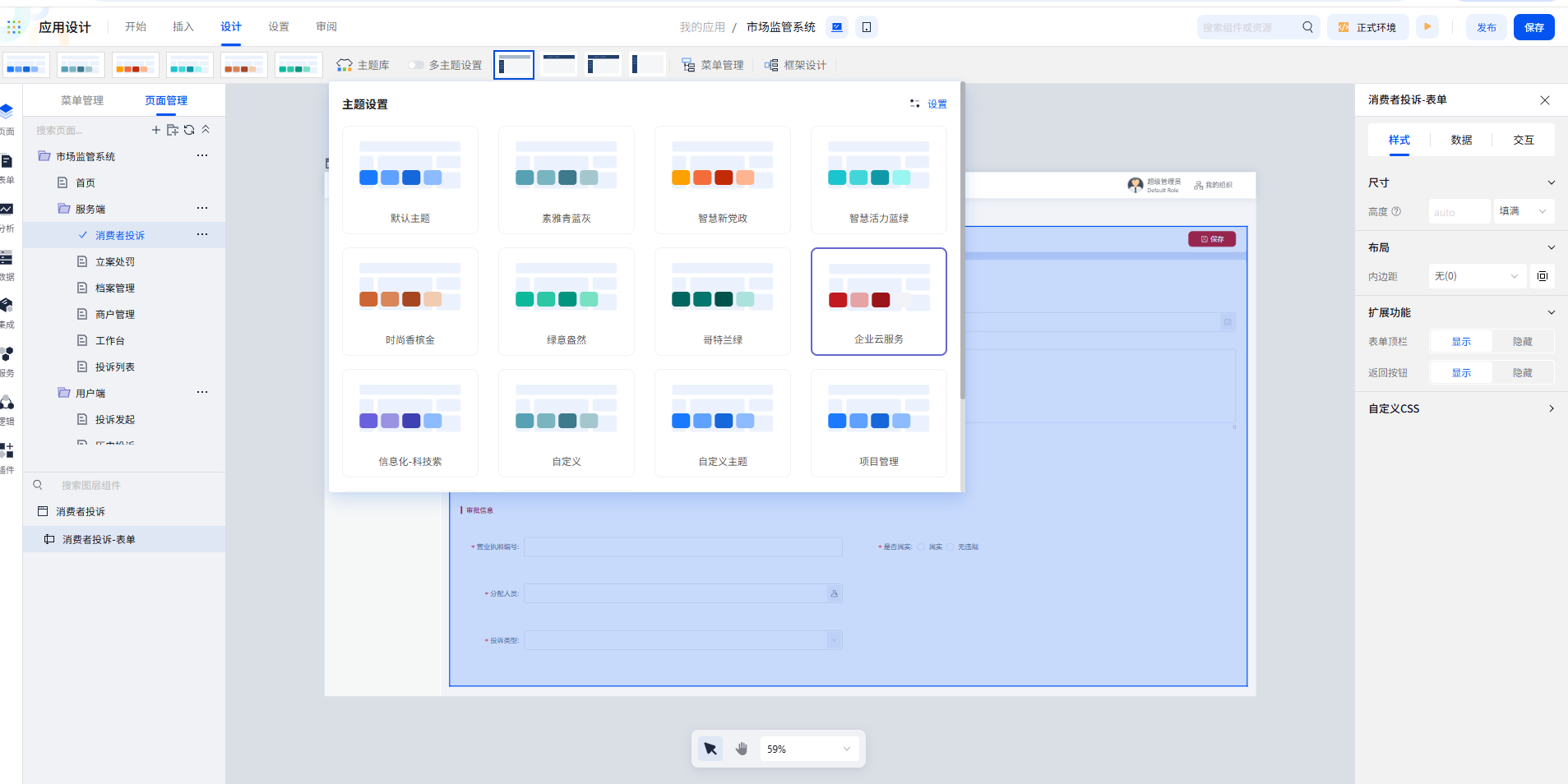Toggle the 多主题设置 switch
The image size is (1568, 784).
[x=416, y=65]
